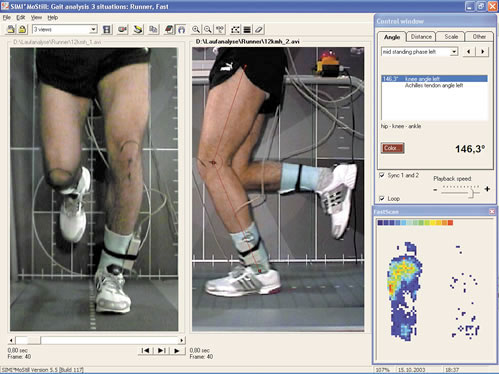Go to next phase with right arrow
499x374 pixels.
tap(482, 52)
